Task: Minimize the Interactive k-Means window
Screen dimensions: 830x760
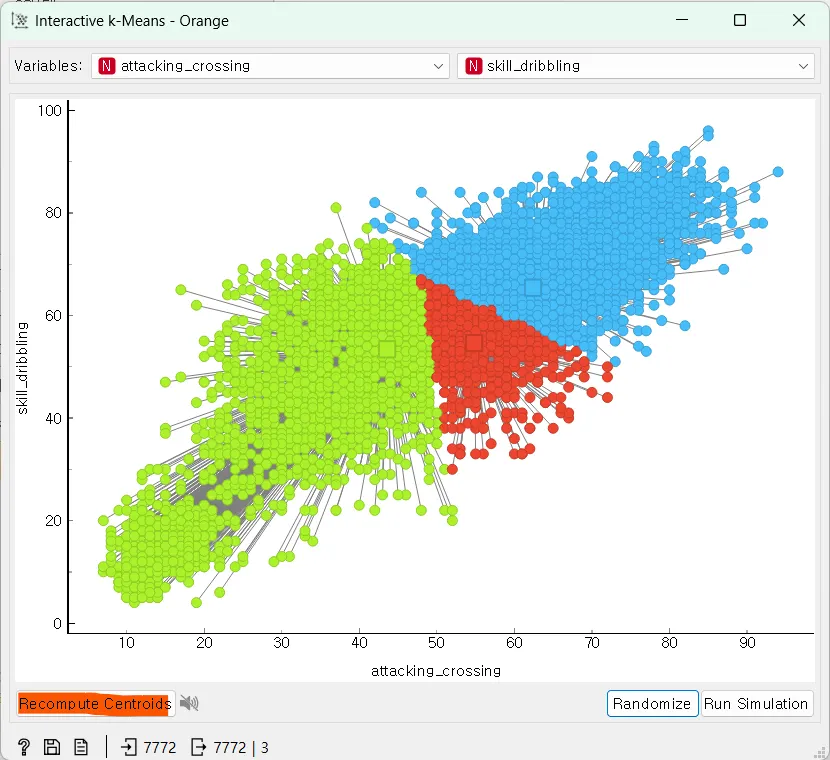Action: pos(682,20)
